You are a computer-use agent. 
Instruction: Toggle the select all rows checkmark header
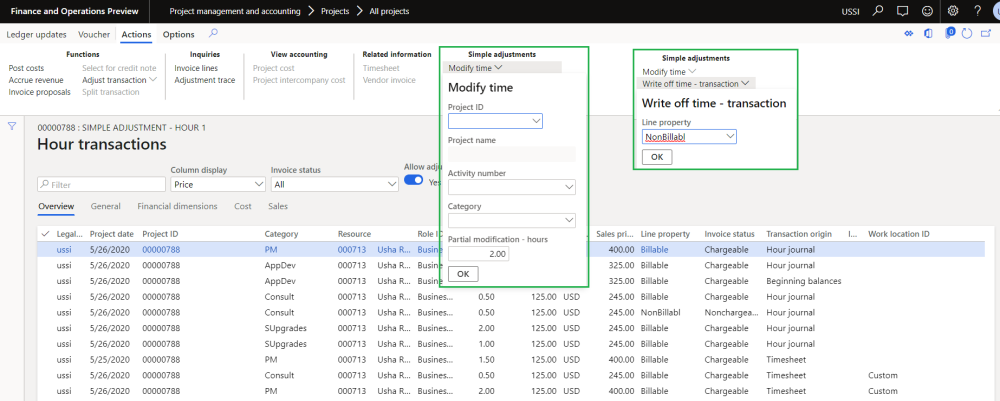pos(45,233)
